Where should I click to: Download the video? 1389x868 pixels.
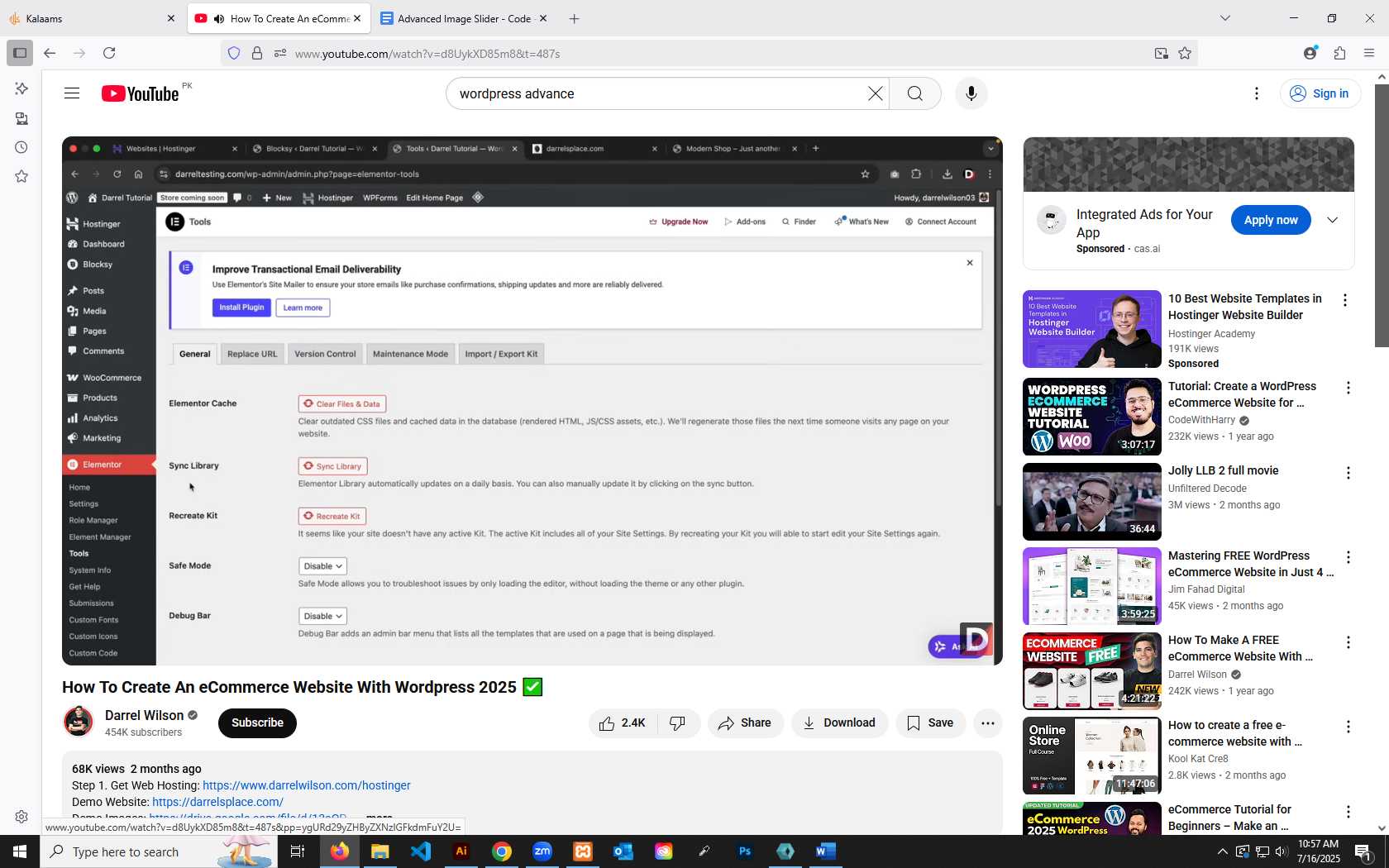click(x=839, y=723)
